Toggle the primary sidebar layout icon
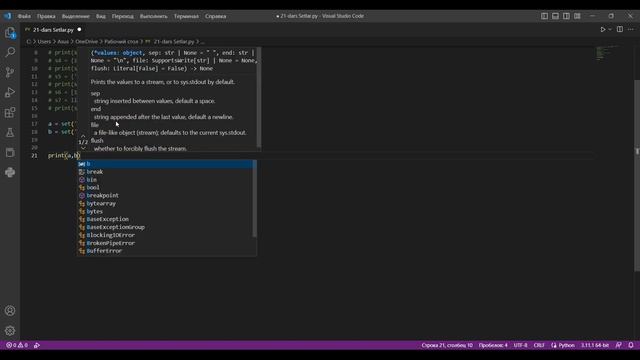The height and width of the screenshot is (360, 640). pyautogui.click(x=544, y=16)
